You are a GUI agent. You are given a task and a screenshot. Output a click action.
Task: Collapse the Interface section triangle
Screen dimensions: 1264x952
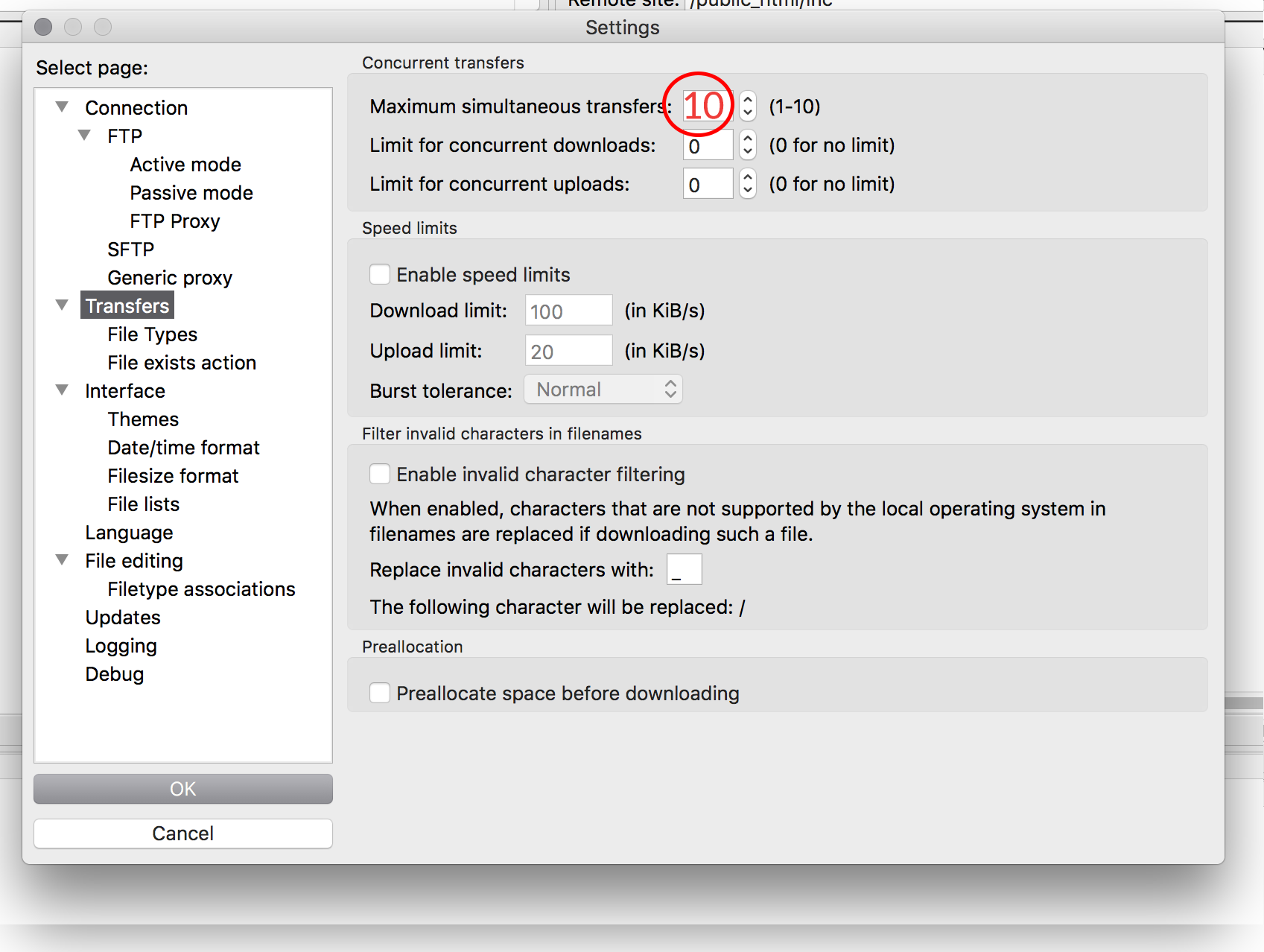point(63,390)
